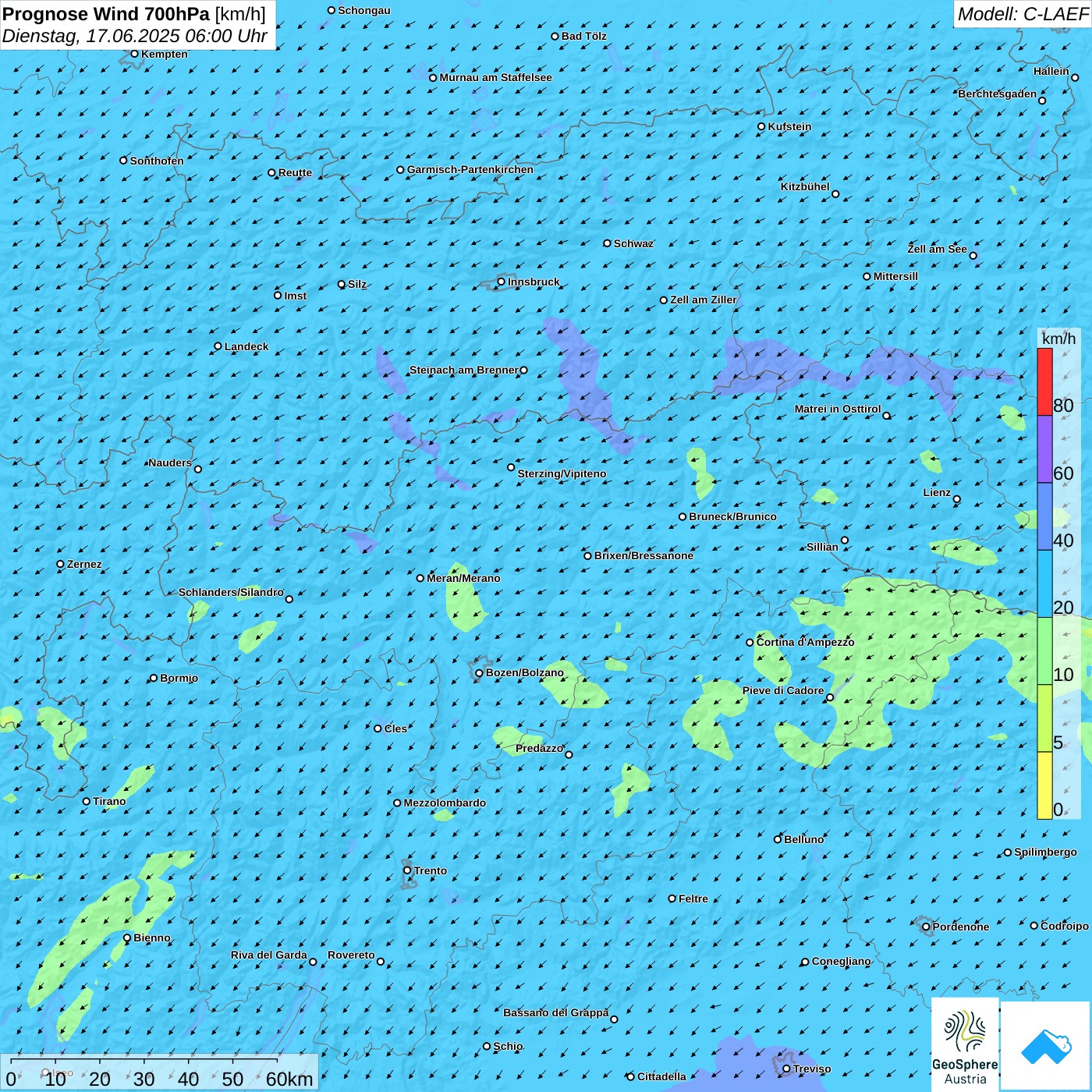The height and width of the screenshot is (1092, 1092).
Task: Select the Cles city label
Action: pos(395,729)
